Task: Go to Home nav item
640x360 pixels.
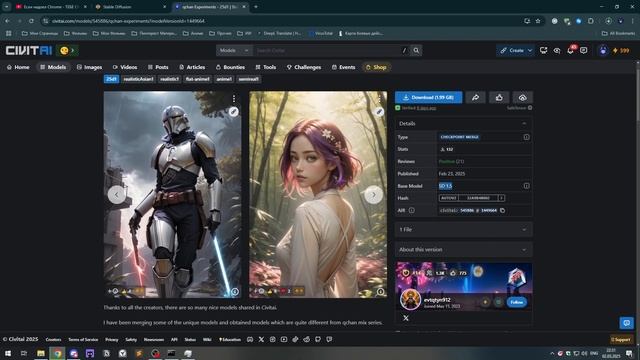Action: click(x=18, y=67)
